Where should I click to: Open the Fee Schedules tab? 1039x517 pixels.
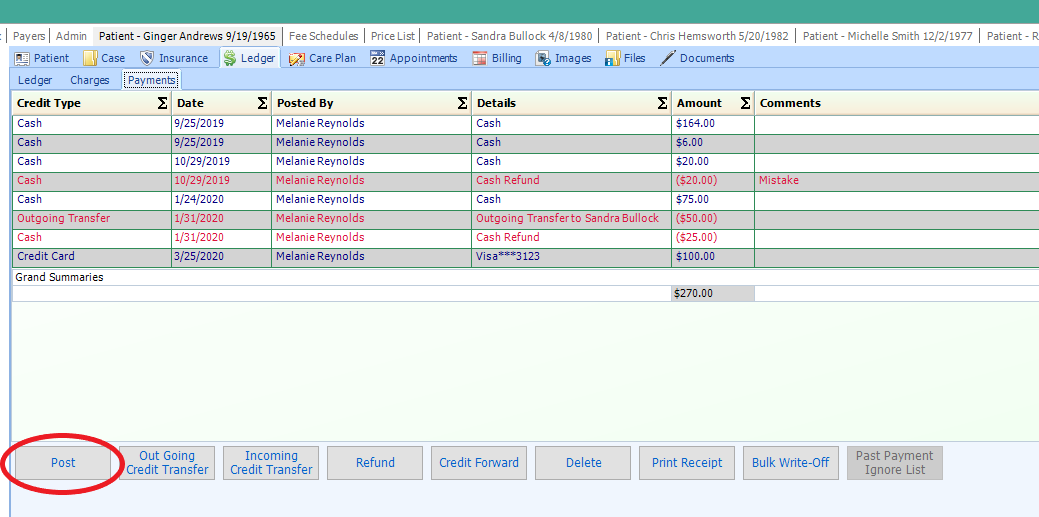(x=323, y=36)
